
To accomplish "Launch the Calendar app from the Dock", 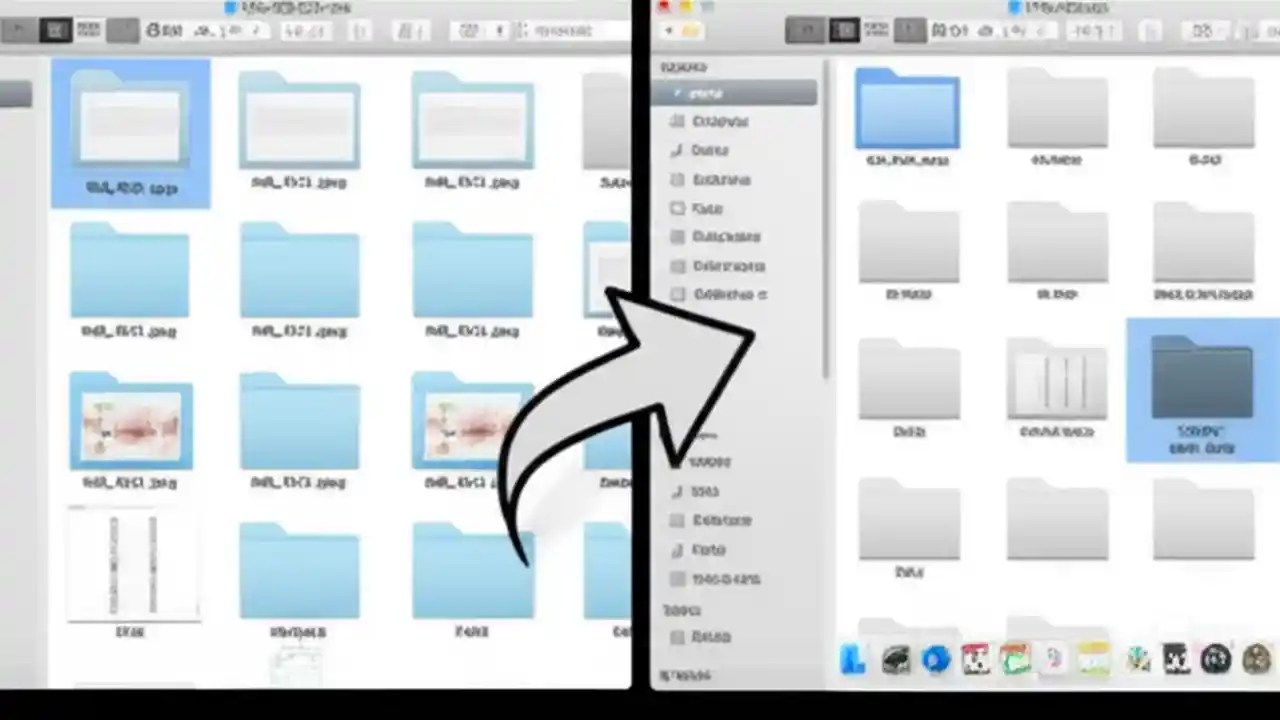I will pos(975,658).
